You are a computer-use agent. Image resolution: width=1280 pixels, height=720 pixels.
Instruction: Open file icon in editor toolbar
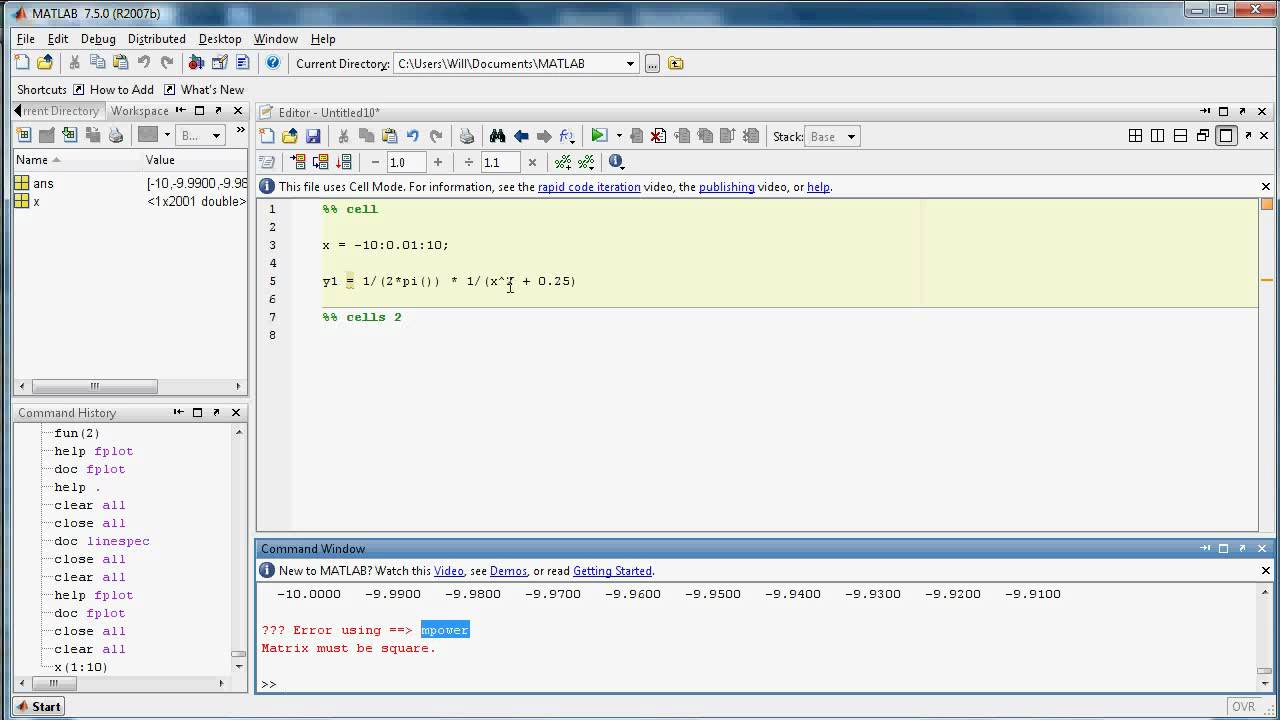click(290, 136)
